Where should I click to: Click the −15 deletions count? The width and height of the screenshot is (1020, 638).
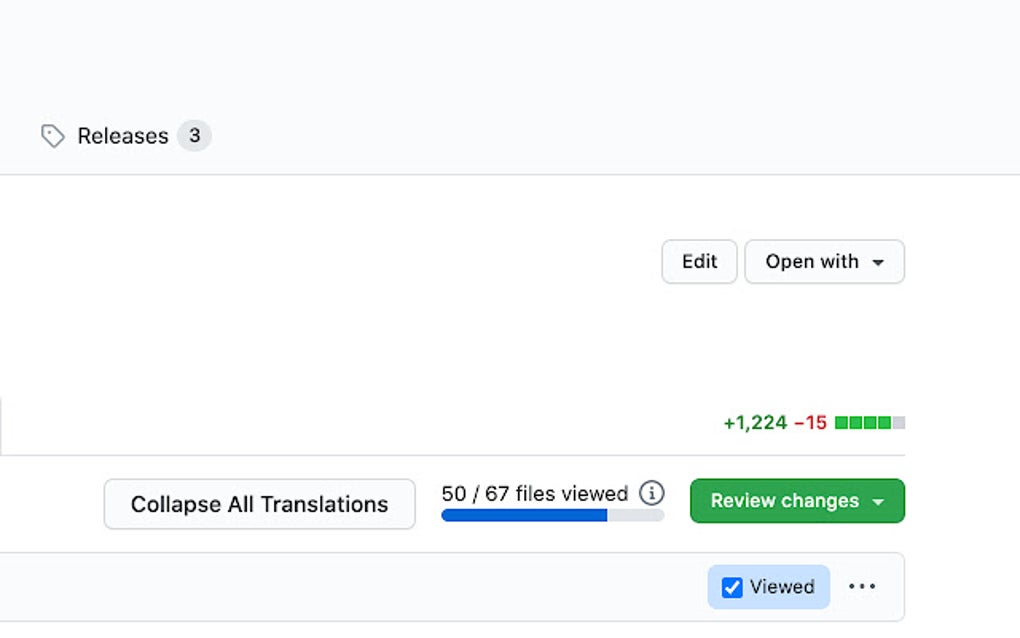(x=810, y=422)
